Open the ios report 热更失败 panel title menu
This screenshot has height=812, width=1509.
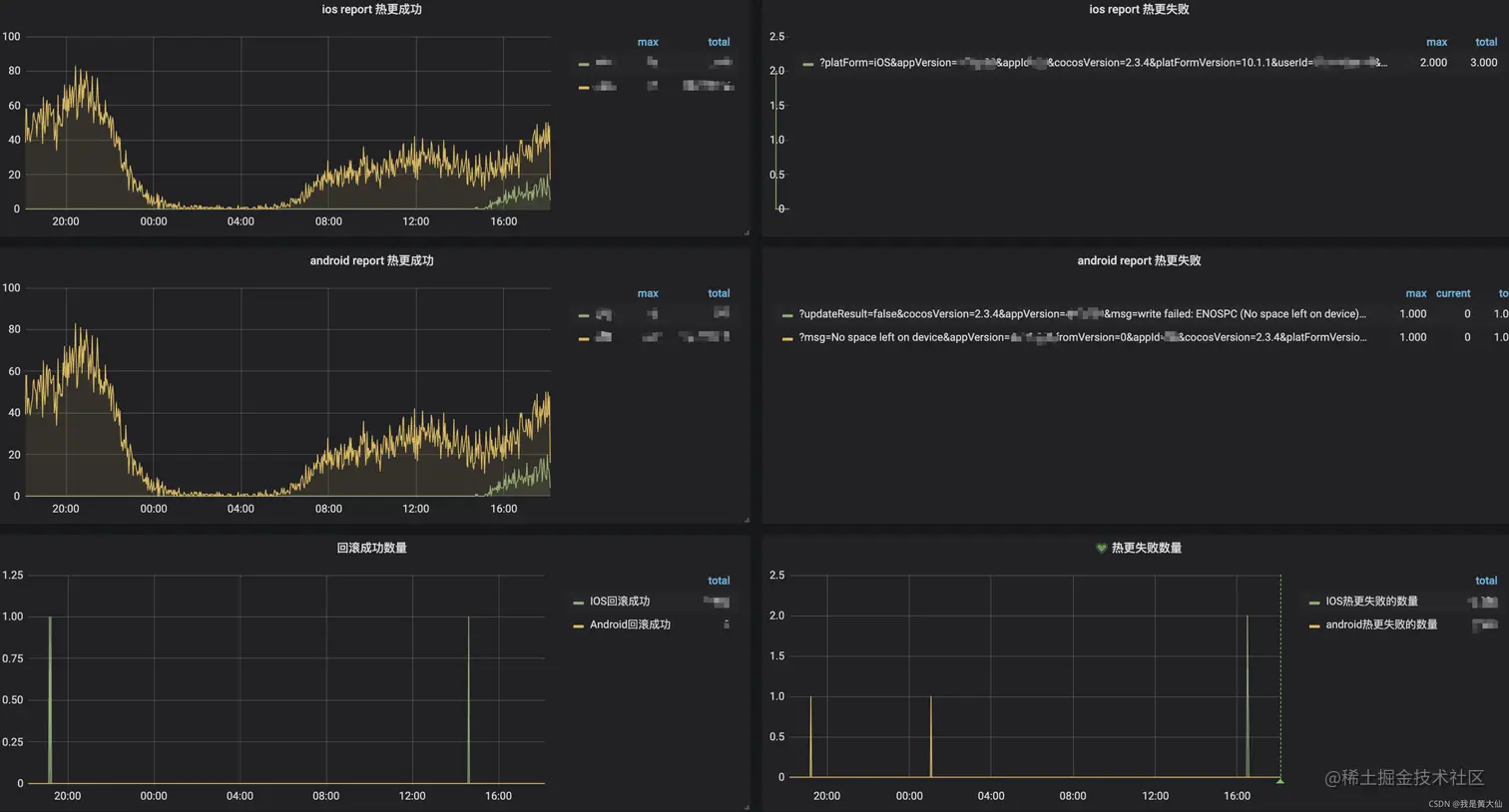pyautogui.click(x=1139, y=9)
